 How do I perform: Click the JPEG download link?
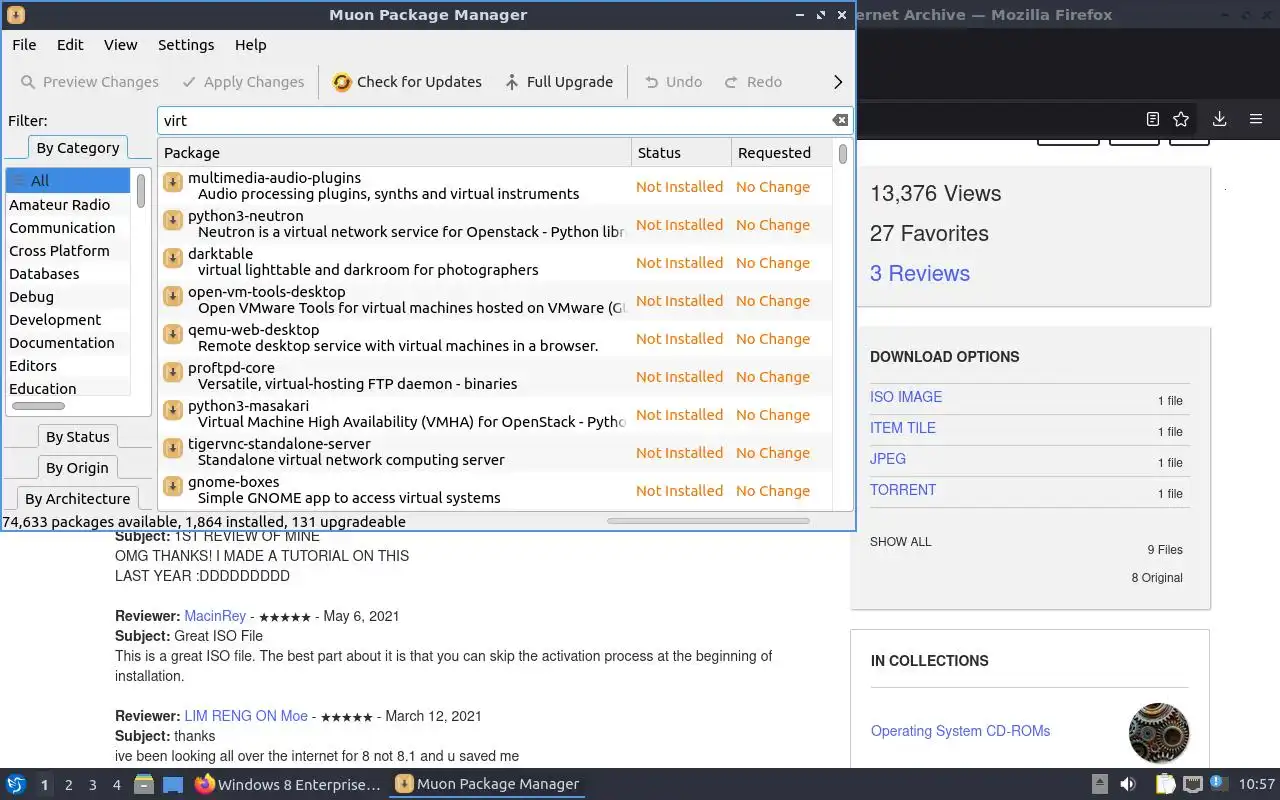point(888,459)
